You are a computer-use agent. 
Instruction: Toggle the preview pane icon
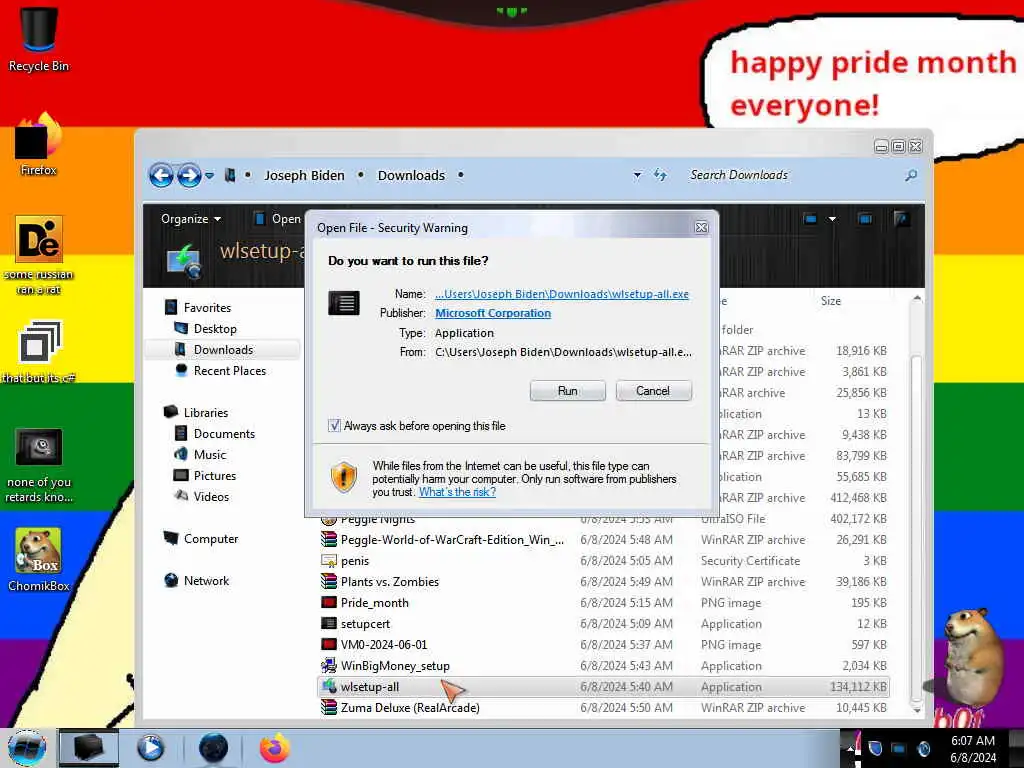tap(865, 219)
